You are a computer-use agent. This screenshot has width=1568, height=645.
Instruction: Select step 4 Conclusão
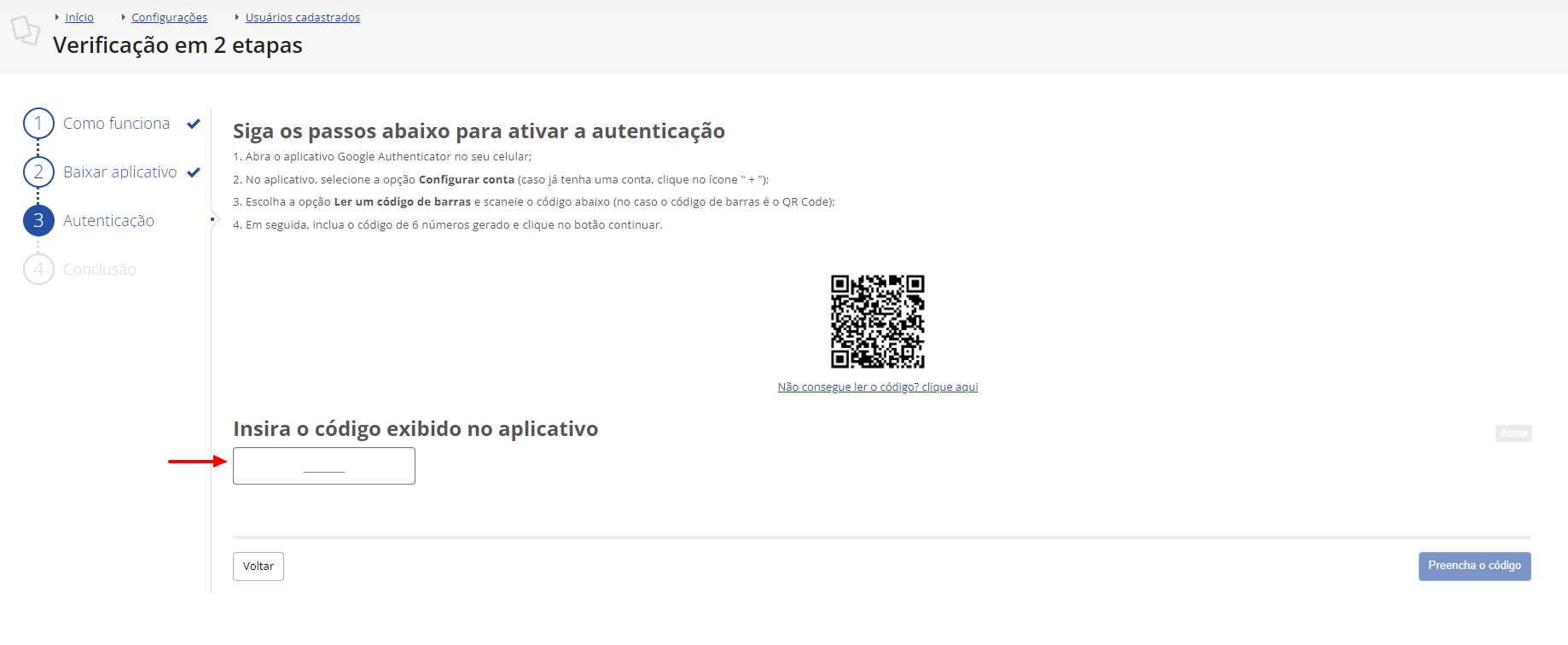point(80,270)
